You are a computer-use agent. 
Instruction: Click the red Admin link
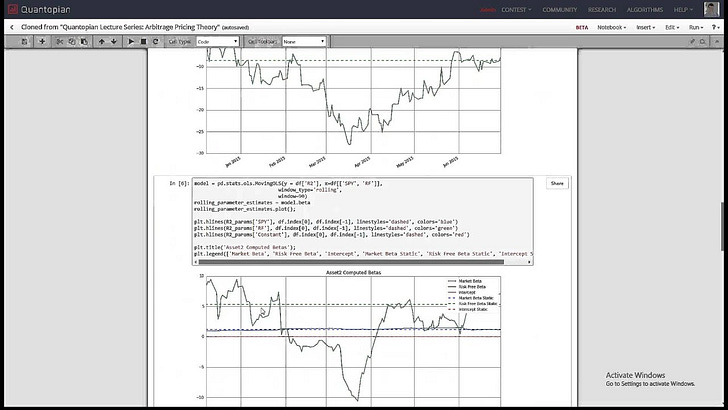click(x=488, y=10)
